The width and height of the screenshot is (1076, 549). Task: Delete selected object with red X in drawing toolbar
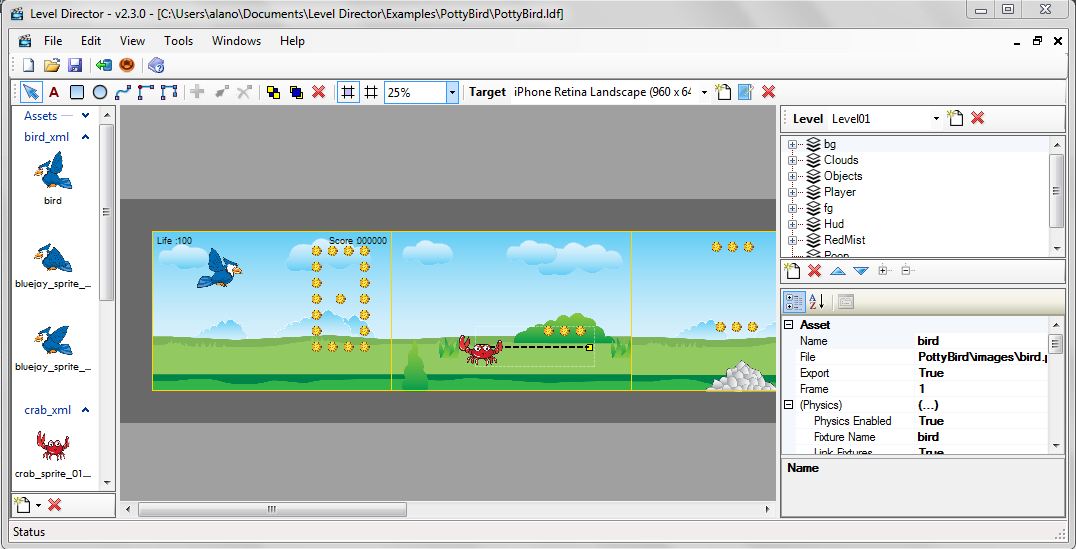coord(318,92)
